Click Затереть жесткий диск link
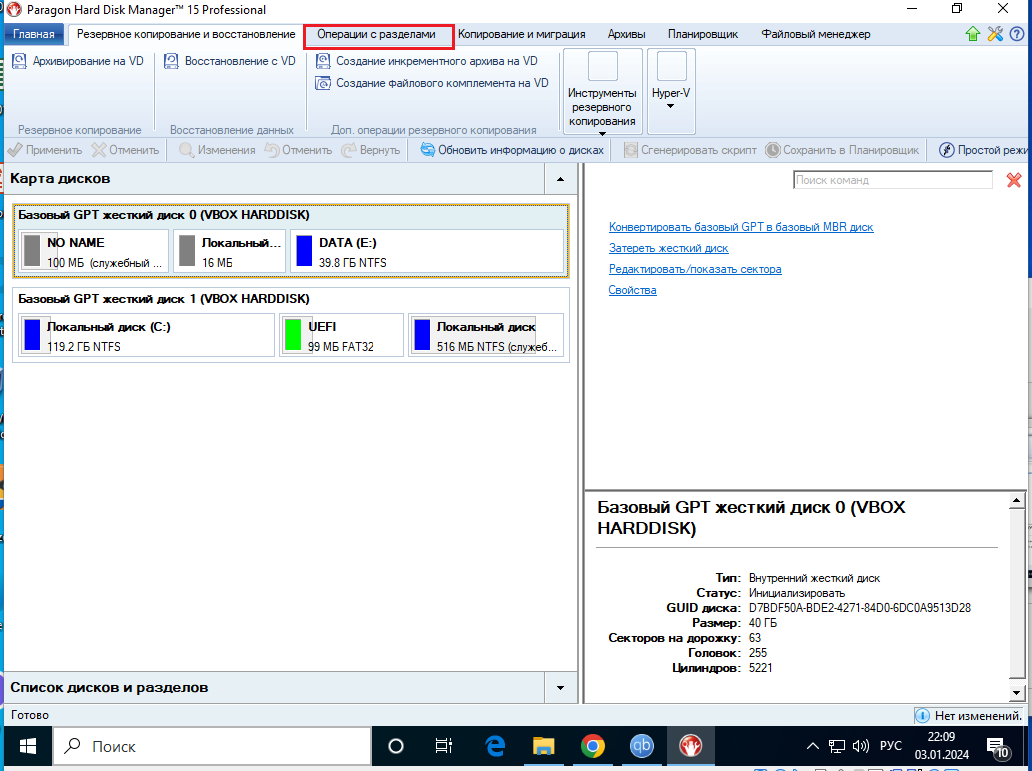 pyautogui.click(x=669, y=248)
